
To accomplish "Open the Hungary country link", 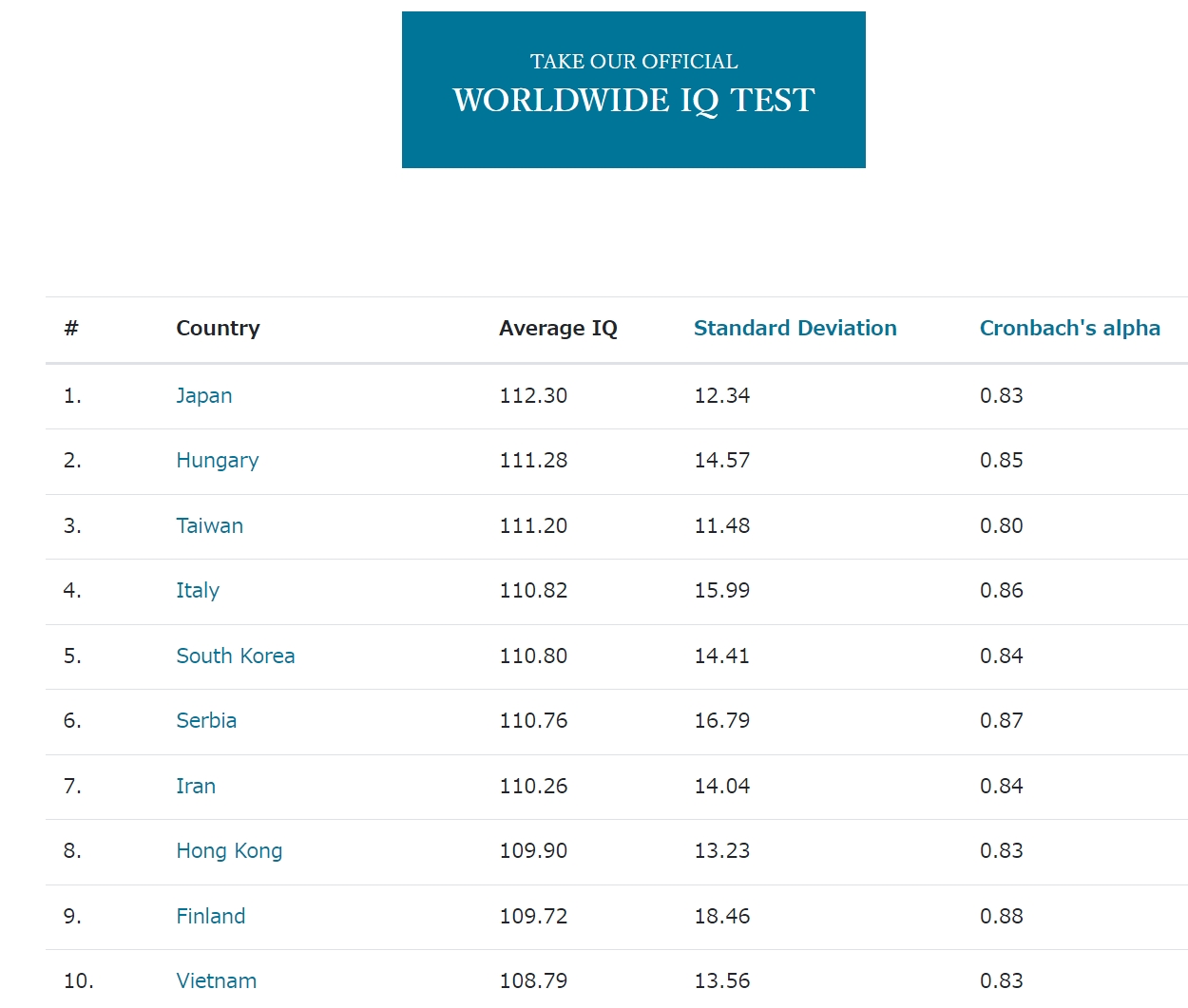I will coord(217,461).
